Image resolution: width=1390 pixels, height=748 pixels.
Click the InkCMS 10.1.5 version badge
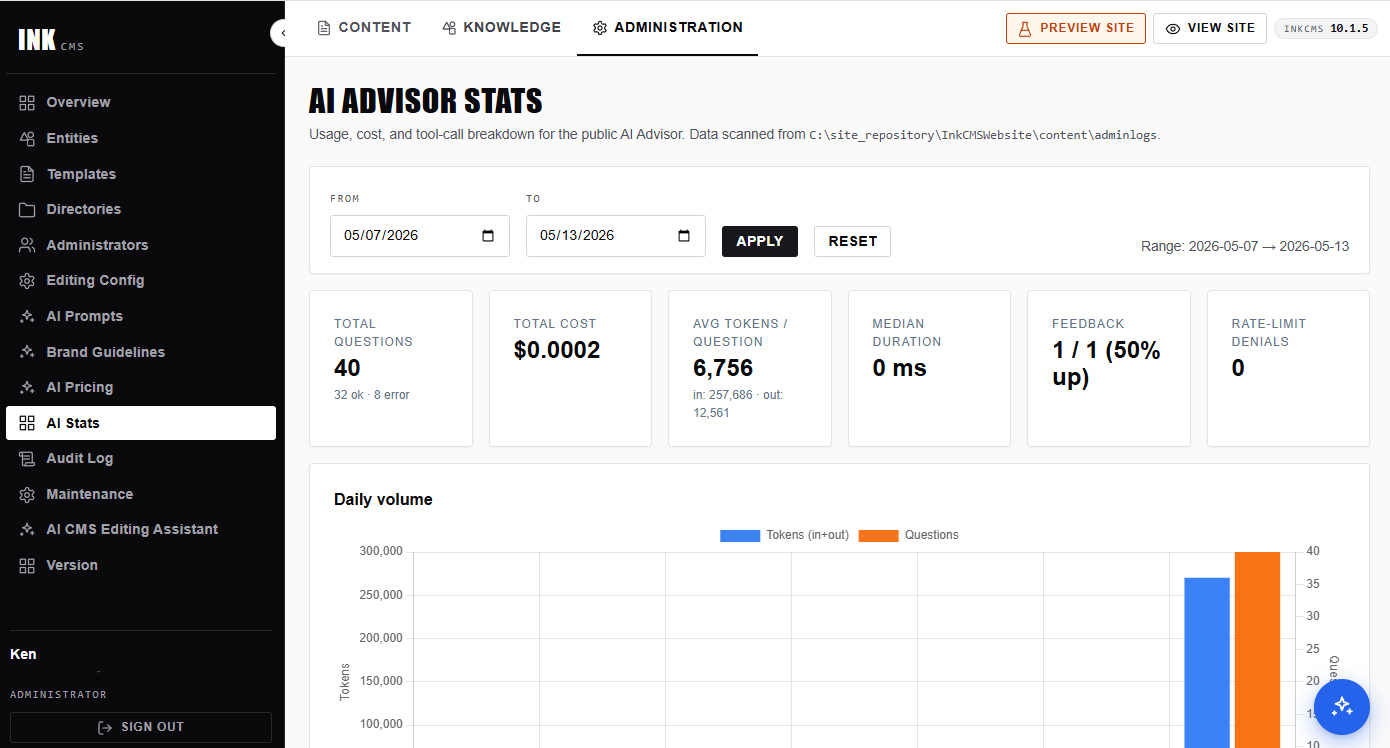tap(1326, 28)
